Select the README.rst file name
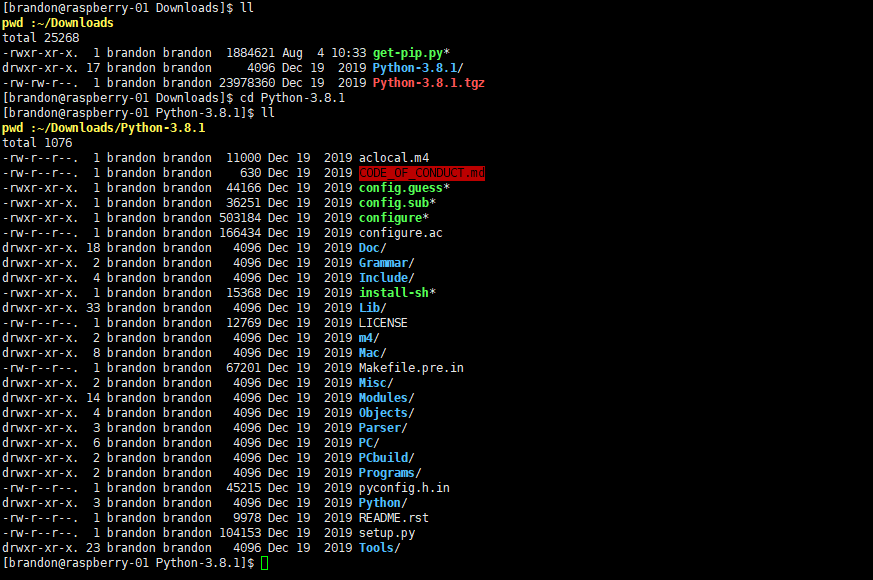This screenshot has height=580, width=873. pyautogui.click(x=394, y=519)
